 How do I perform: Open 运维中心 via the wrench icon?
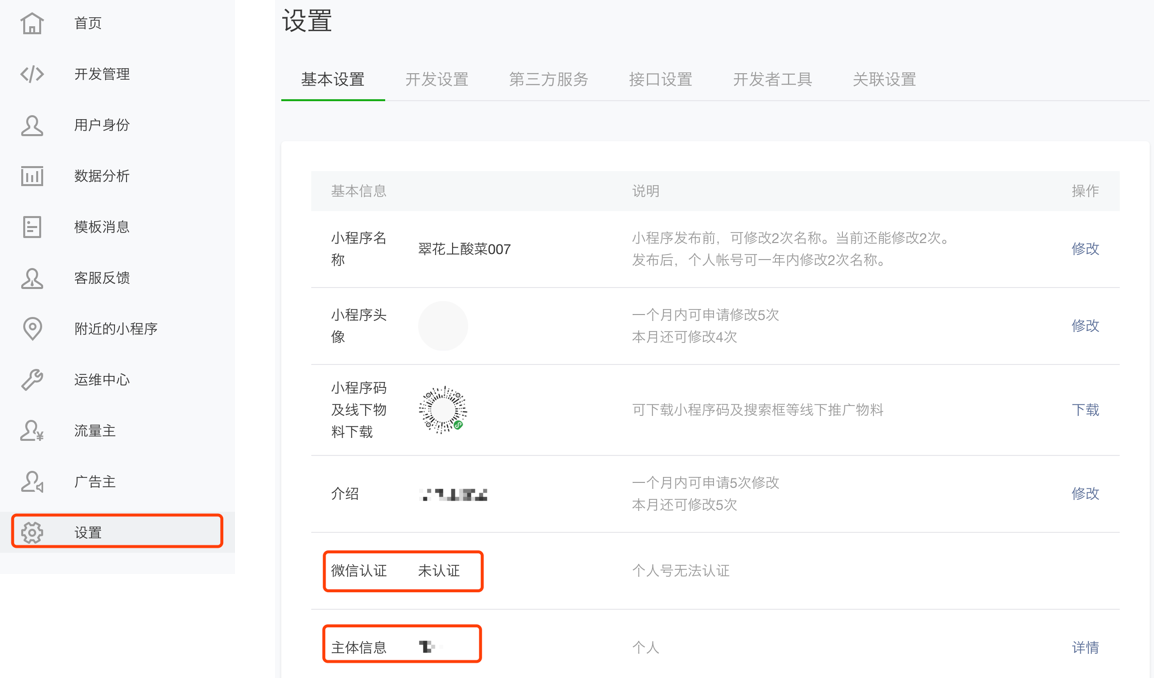[32, 380]
